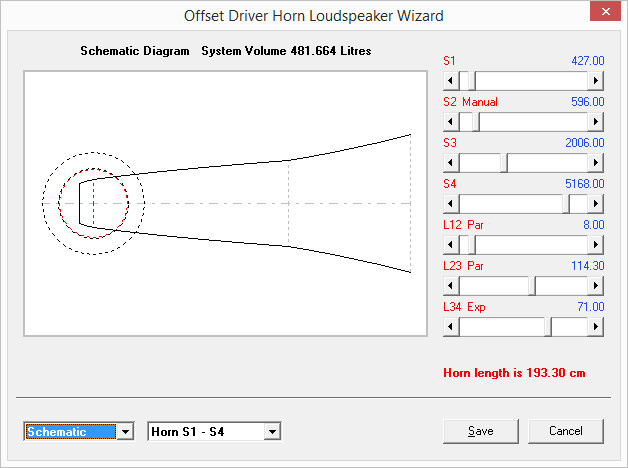Click the L23 Par label

463,266
